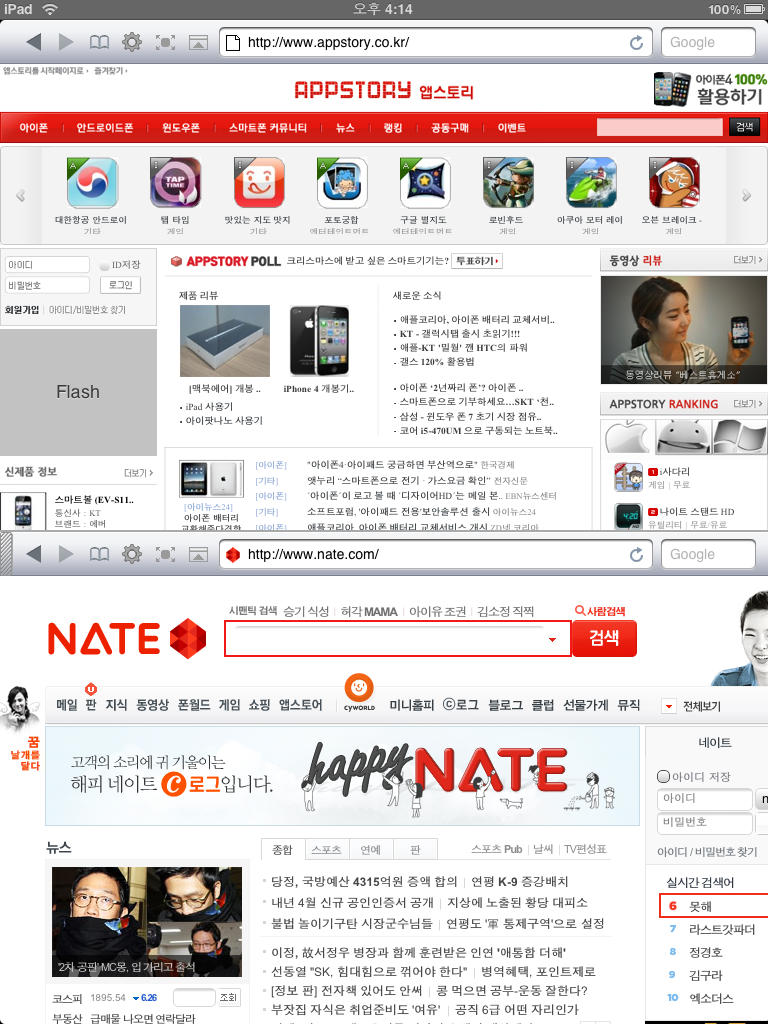768x1024 pixels.
Task: Open settings gear in the top browser pane
Action: click(x=132, y=42)
